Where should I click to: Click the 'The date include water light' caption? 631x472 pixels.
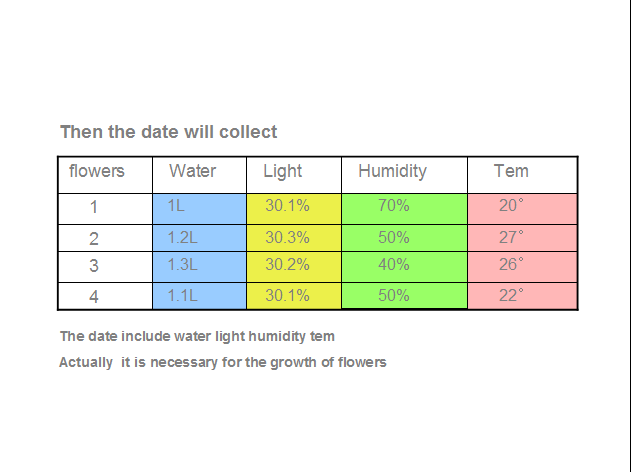click(x=197, y=336)
